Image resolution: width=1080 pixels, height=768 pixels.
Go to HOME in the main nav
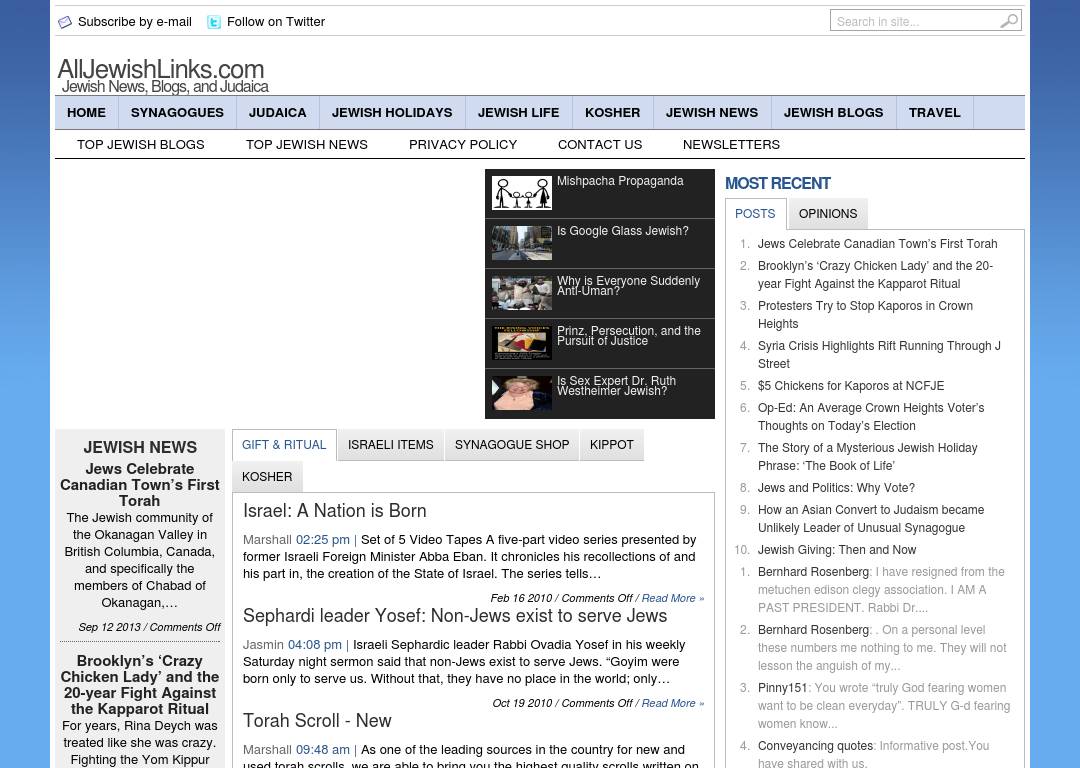(87, 112)
